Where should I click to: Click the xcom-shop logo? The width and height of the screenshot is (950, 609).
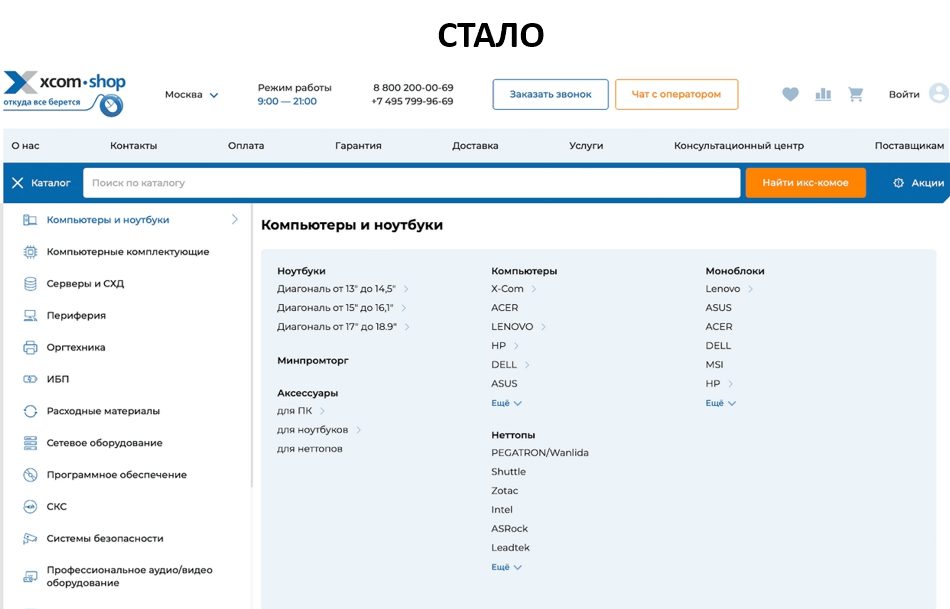[x=64, y=93]
